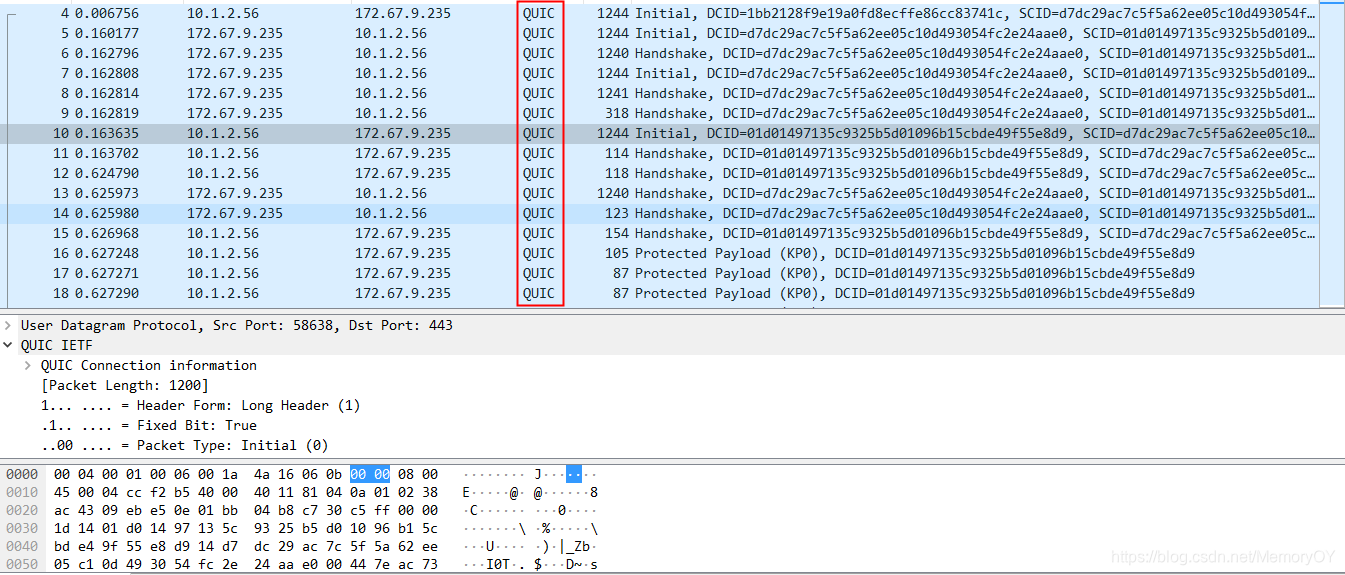Click hex offset 0050 row
Image resolution: width=1345 pixels, height=575 pixels.
coord(302,564)
